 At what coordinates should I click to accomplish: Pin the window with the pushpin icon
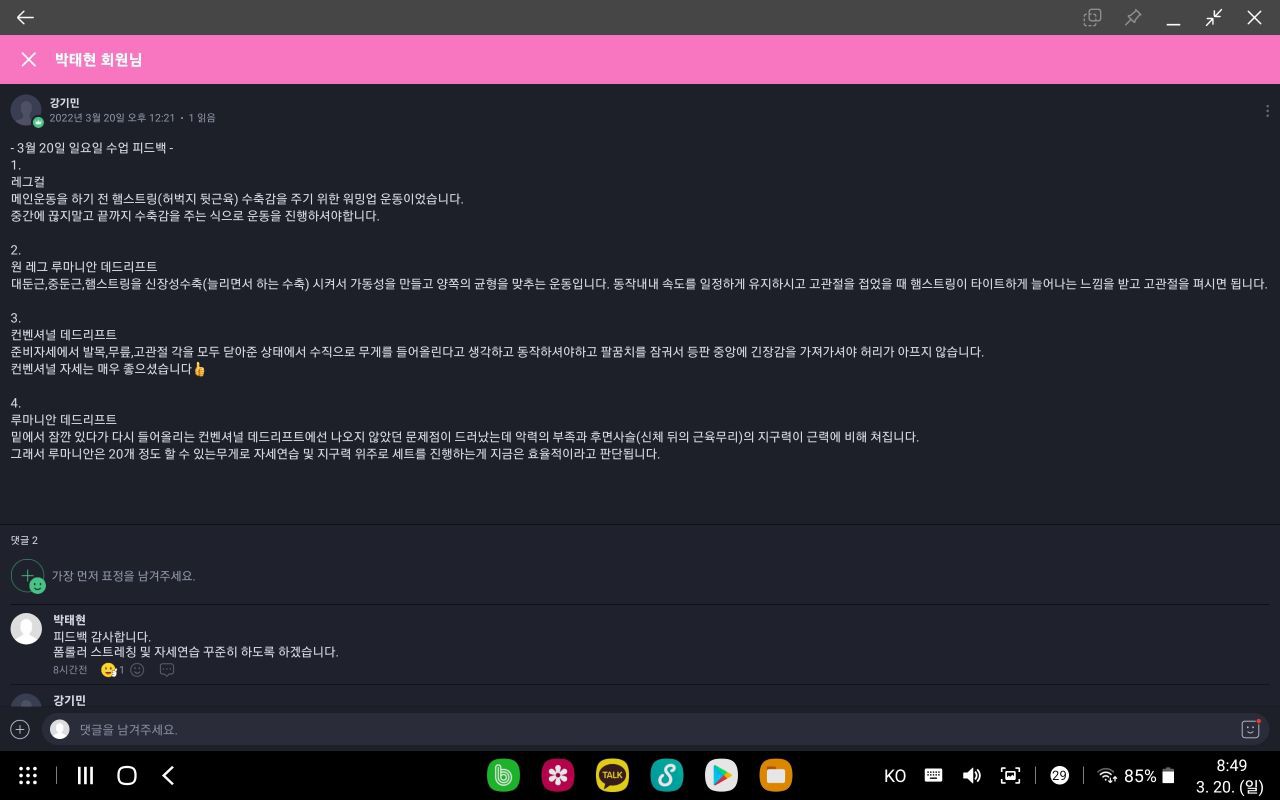(x=1133, y=17)
